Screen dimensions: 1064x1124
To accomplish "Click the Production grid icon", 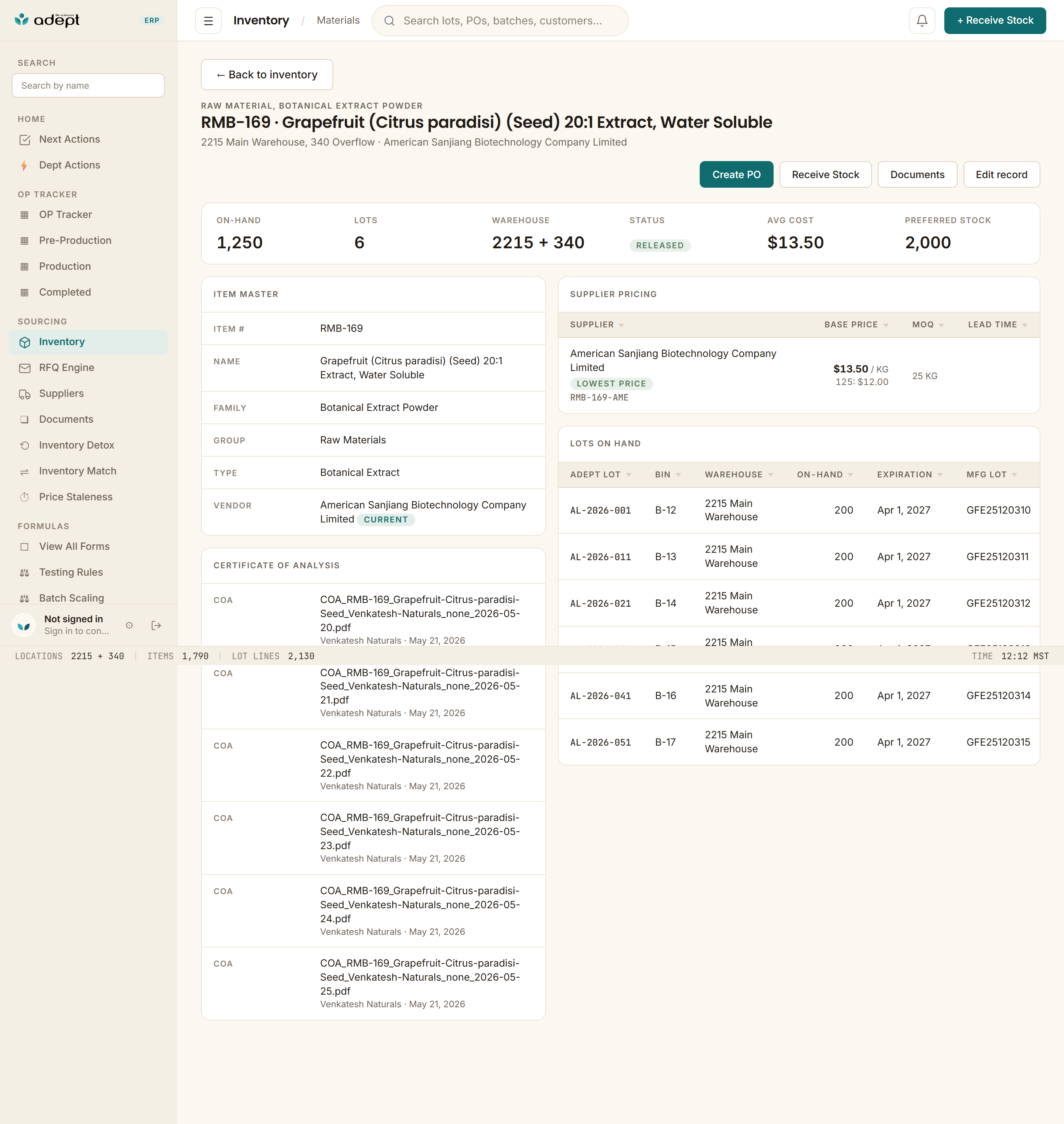I will 24,266.
